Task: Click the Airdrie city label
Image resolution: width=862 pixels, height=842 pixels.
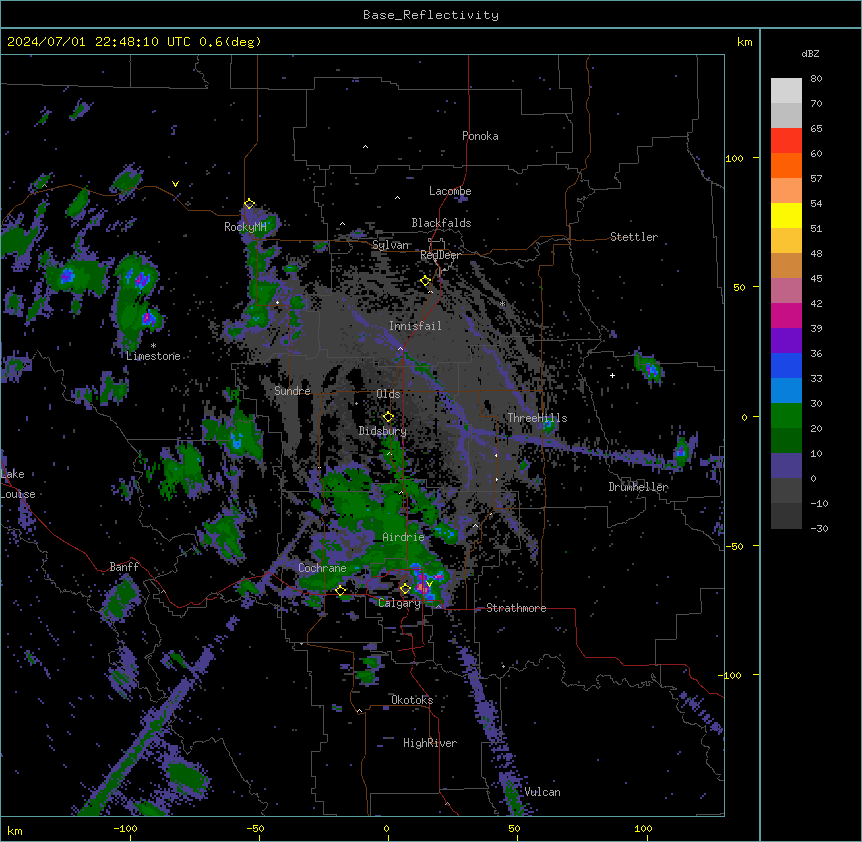Action: click(403, 537)
